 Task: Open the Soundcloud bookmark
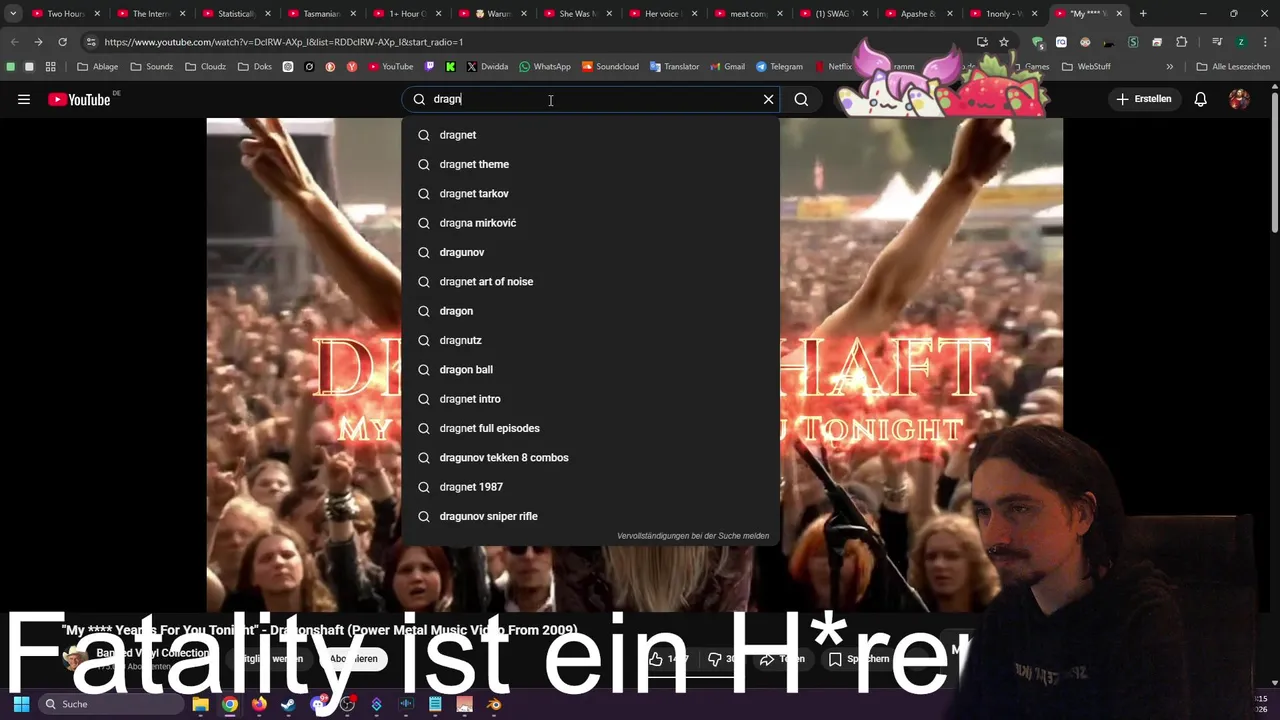(610, 67)
